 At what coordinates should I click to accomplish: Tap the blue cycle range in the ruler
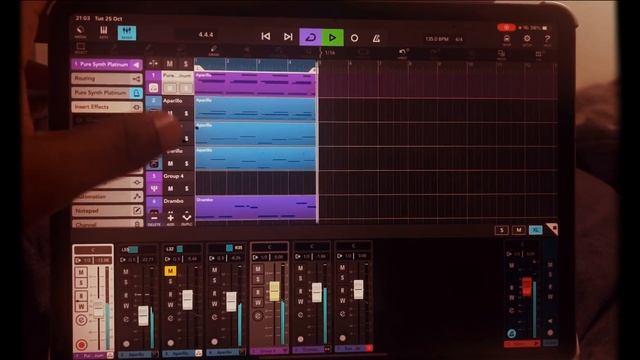(x=255, y=64)
